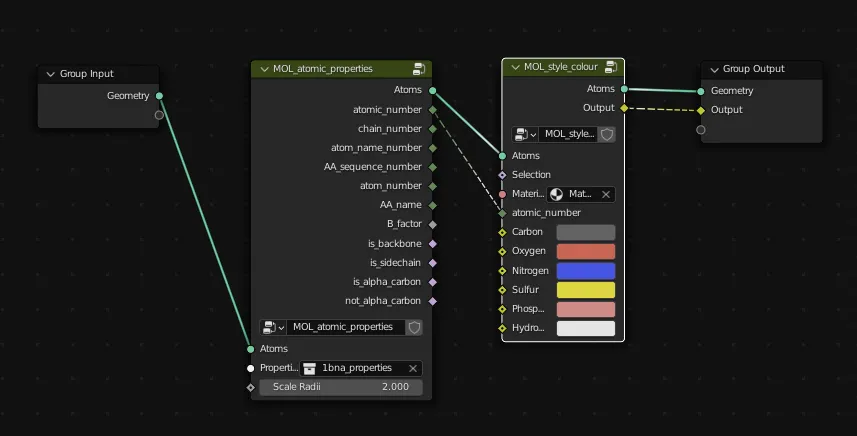The width and height of the screenshot is (857, 436).
Task: Click Carbon input socket
Action: (x=502, y=233)
